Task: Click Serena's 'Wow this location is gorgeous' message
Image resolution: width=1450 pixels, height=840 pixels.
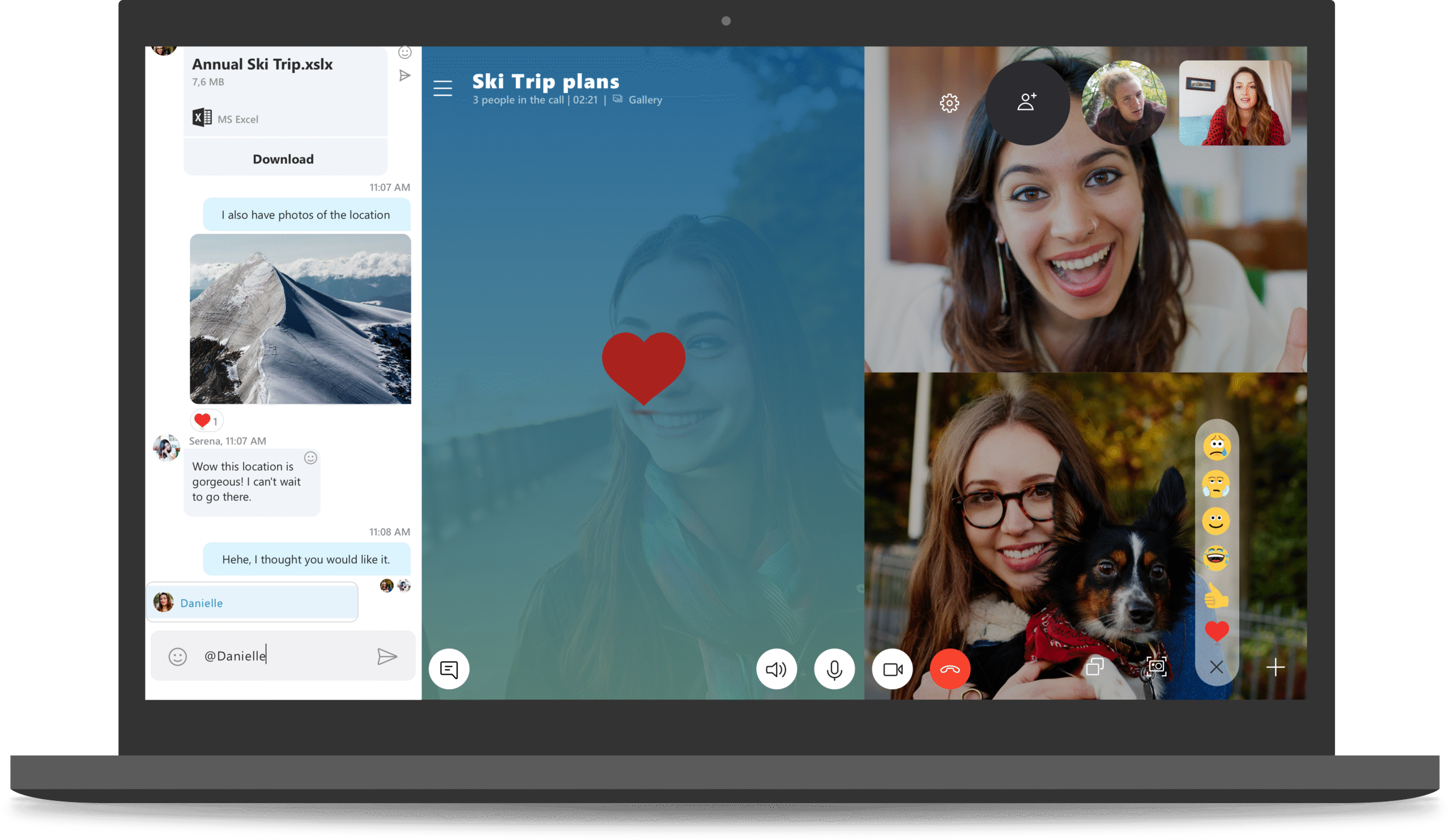Action: click(x=252, y=481)
